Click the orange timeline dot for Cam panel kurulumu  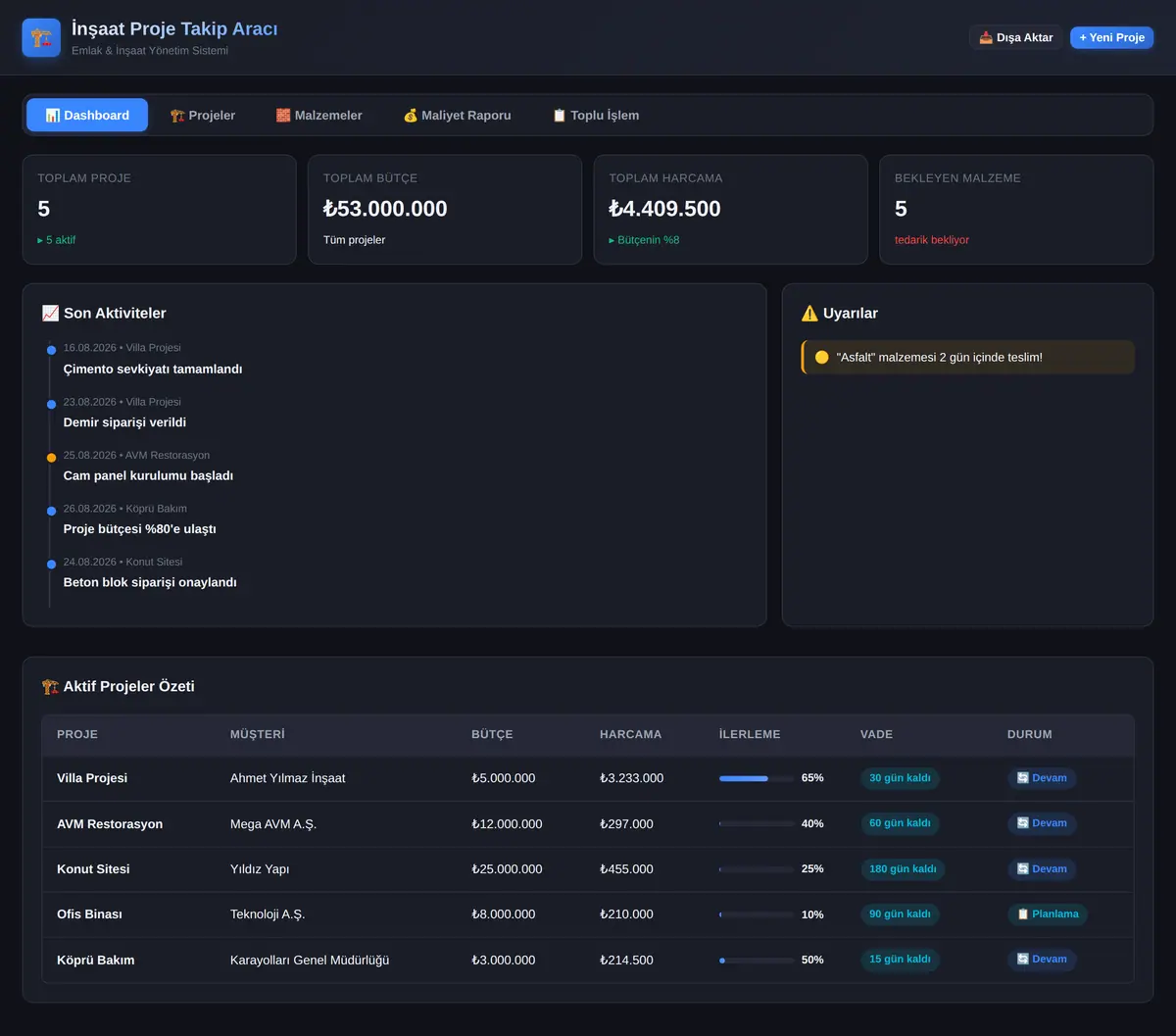click(x=51, y=458)
